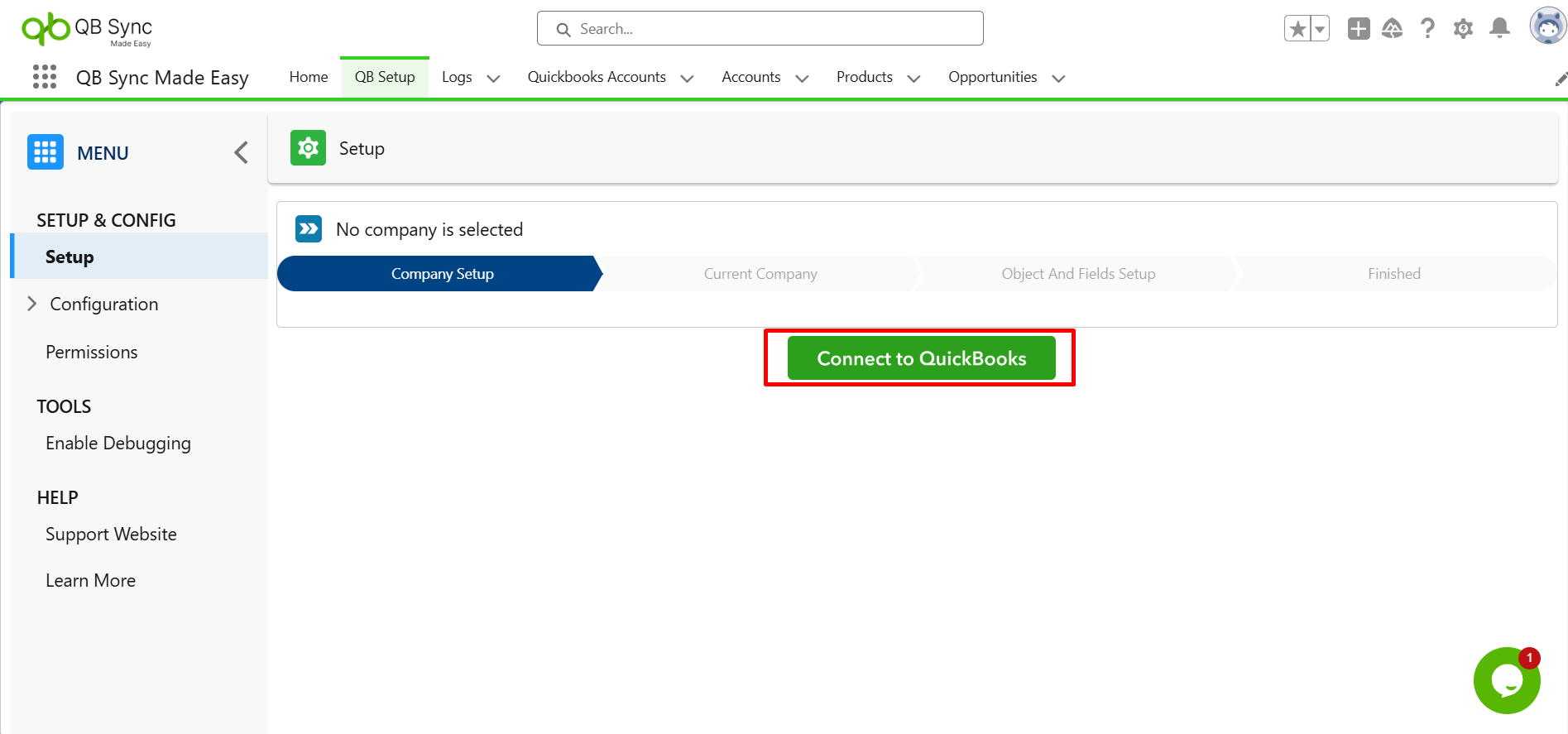Open the global actions plus icon
The width and height of the screenshot is (1568, 734).
point(1358,29)
